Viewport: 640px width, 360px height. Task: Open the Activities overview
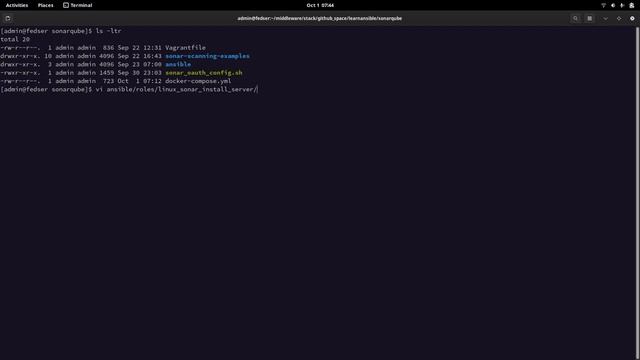click(x=17, y=5)
